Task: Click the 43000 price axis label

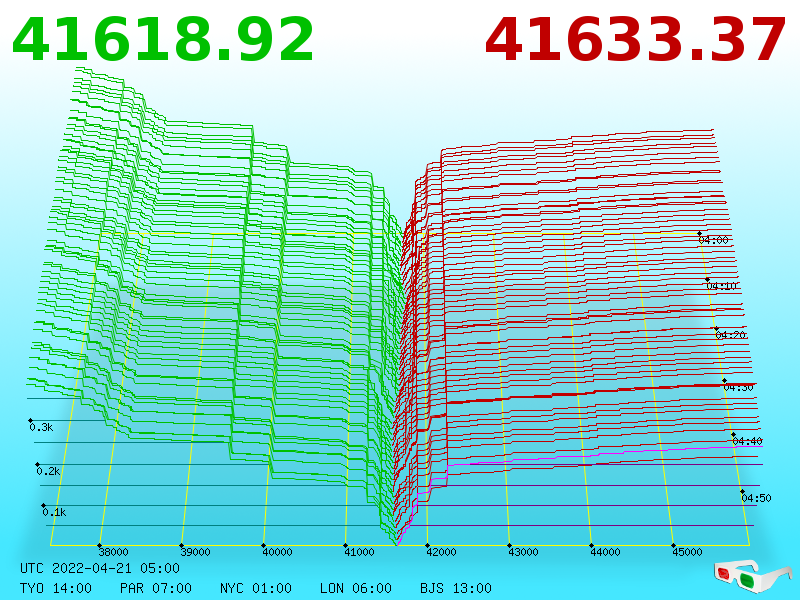Action: 523,552
